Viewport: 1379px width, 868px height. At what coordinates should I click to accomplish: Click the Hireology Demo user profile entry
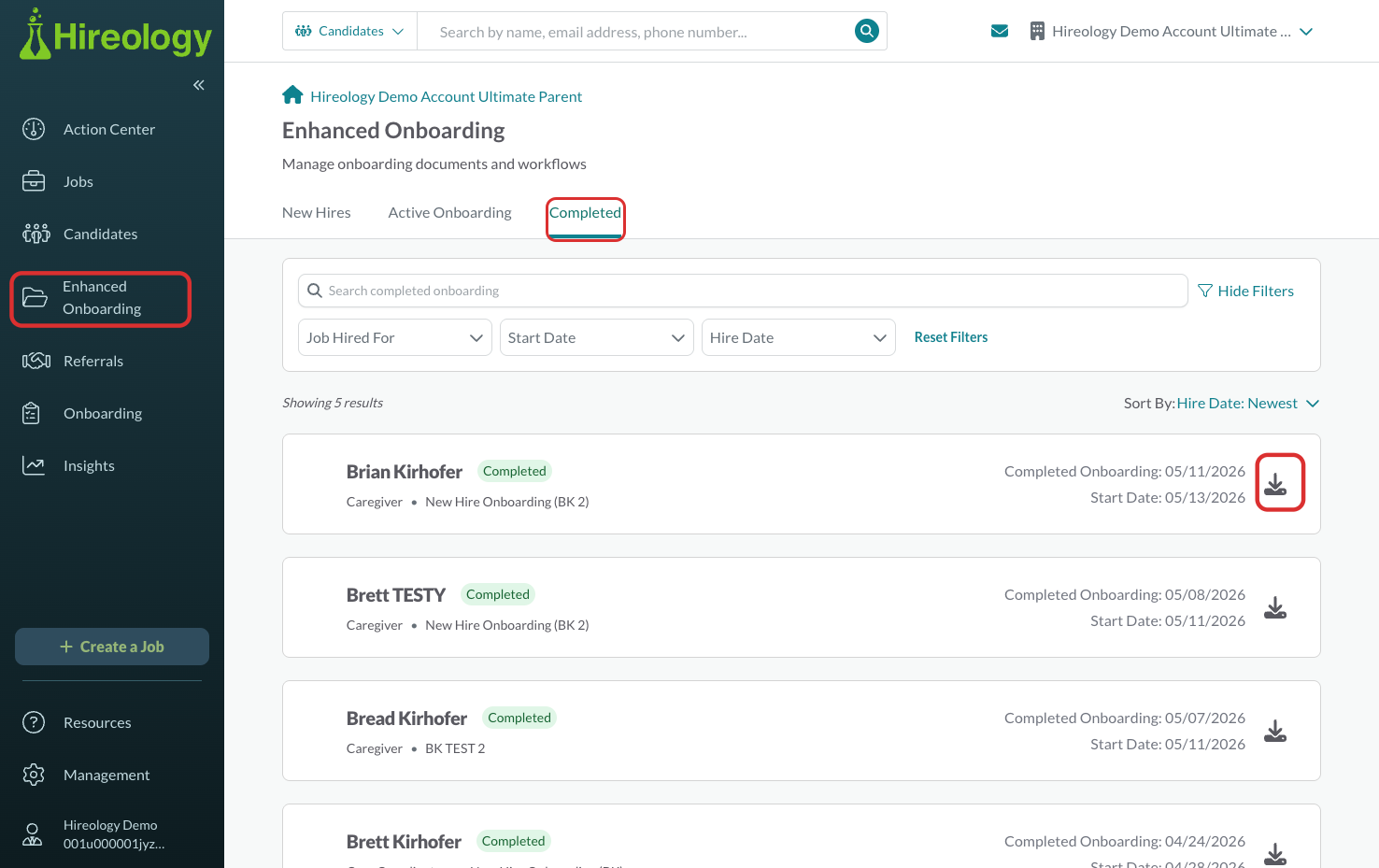(x=112, y=834)
